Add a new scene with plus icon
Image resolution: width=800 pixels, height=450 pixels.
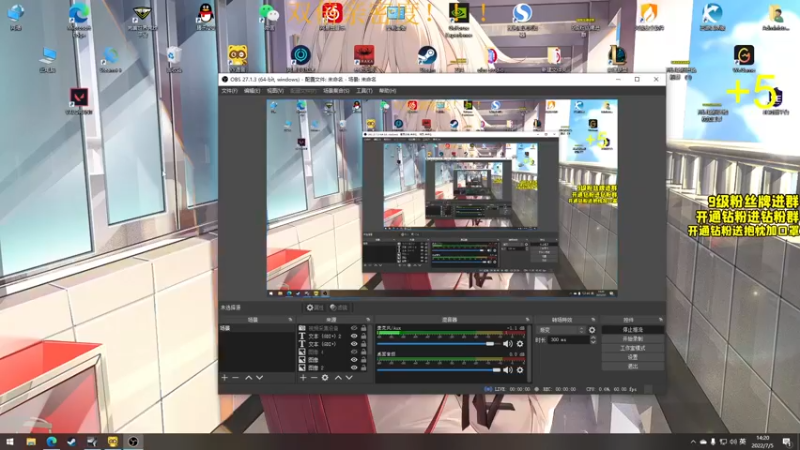(224, 378)
